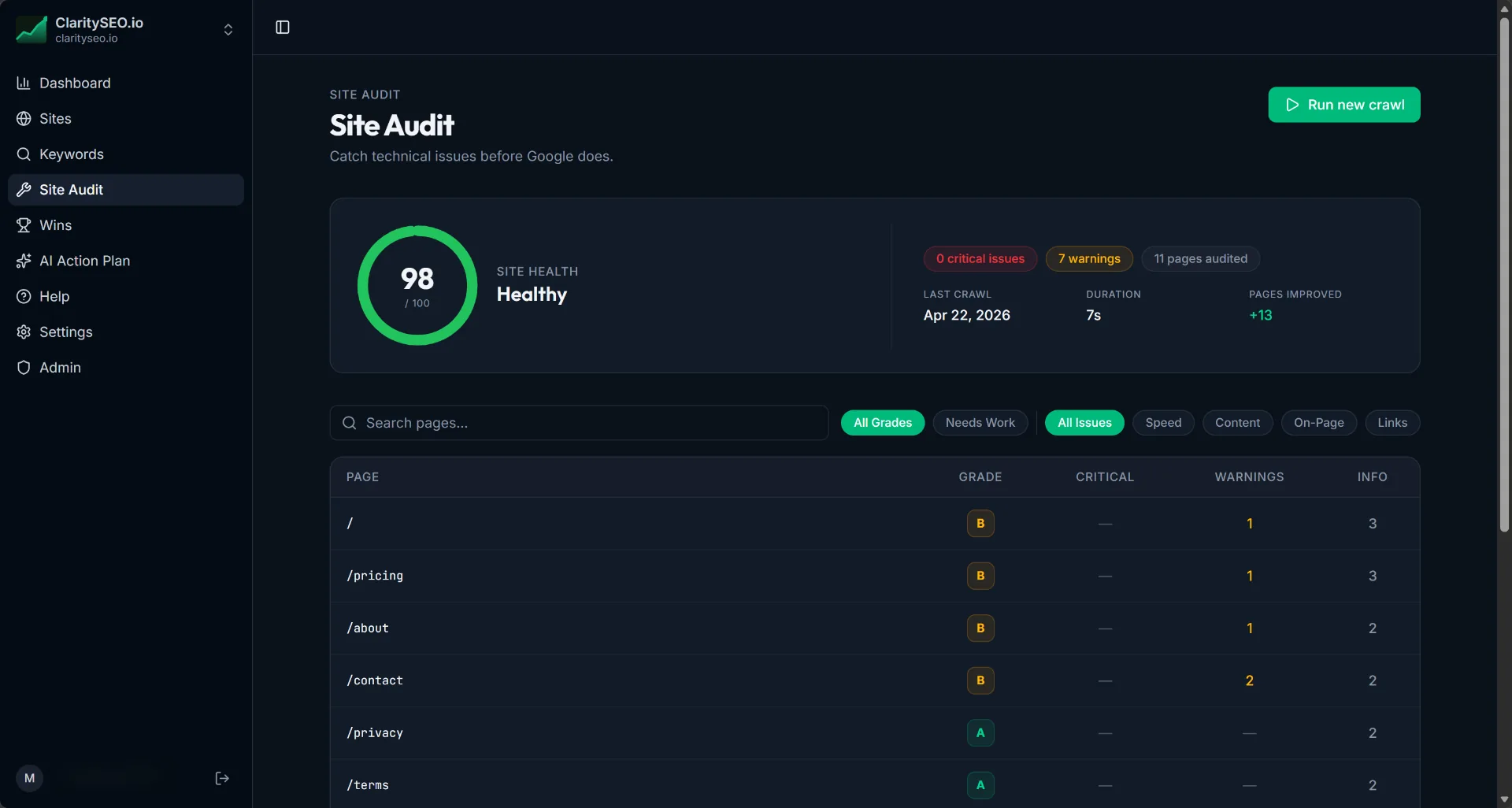Toggle the All Issues filter
The height and width of the screenshot is (808, 1512).
pos(1084,423)
